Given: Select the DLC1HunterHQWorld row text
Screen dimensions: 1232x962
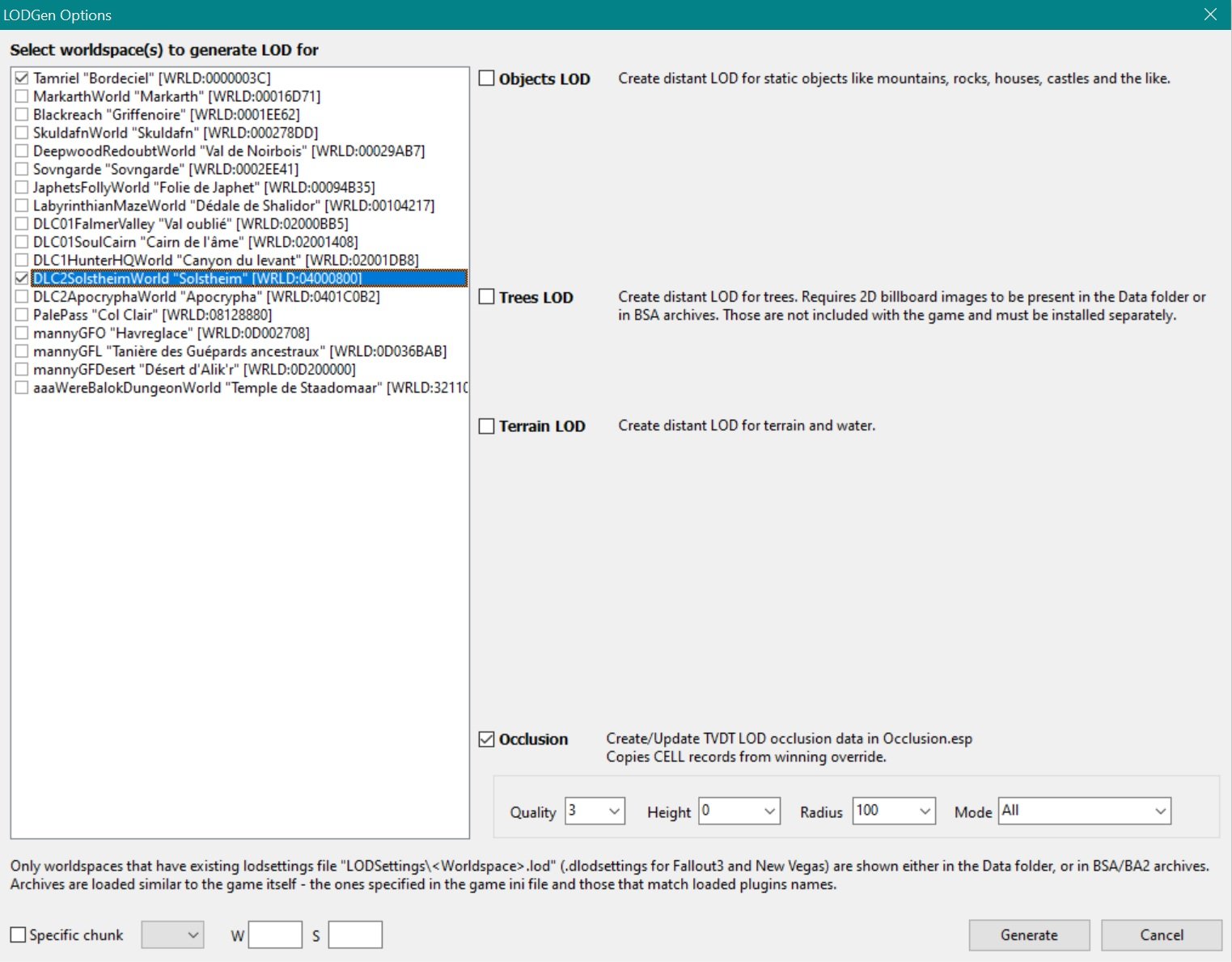Looking at the screenshot, I should pyautogui.click(x=227, y=261).
